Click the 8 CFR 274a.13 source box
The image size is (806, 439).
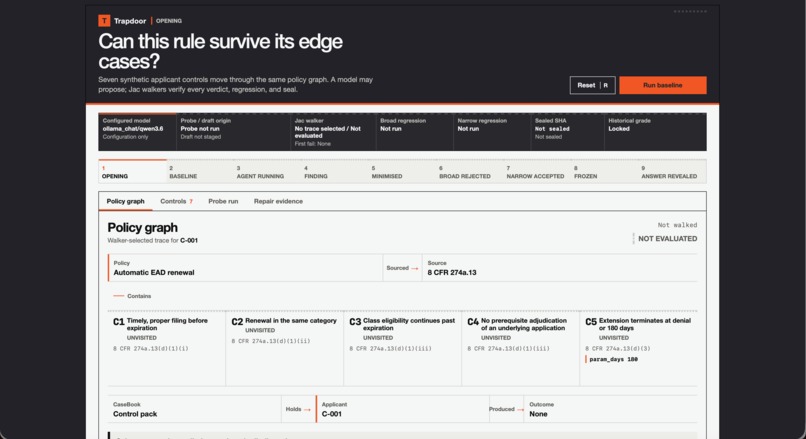click(560, 268)
